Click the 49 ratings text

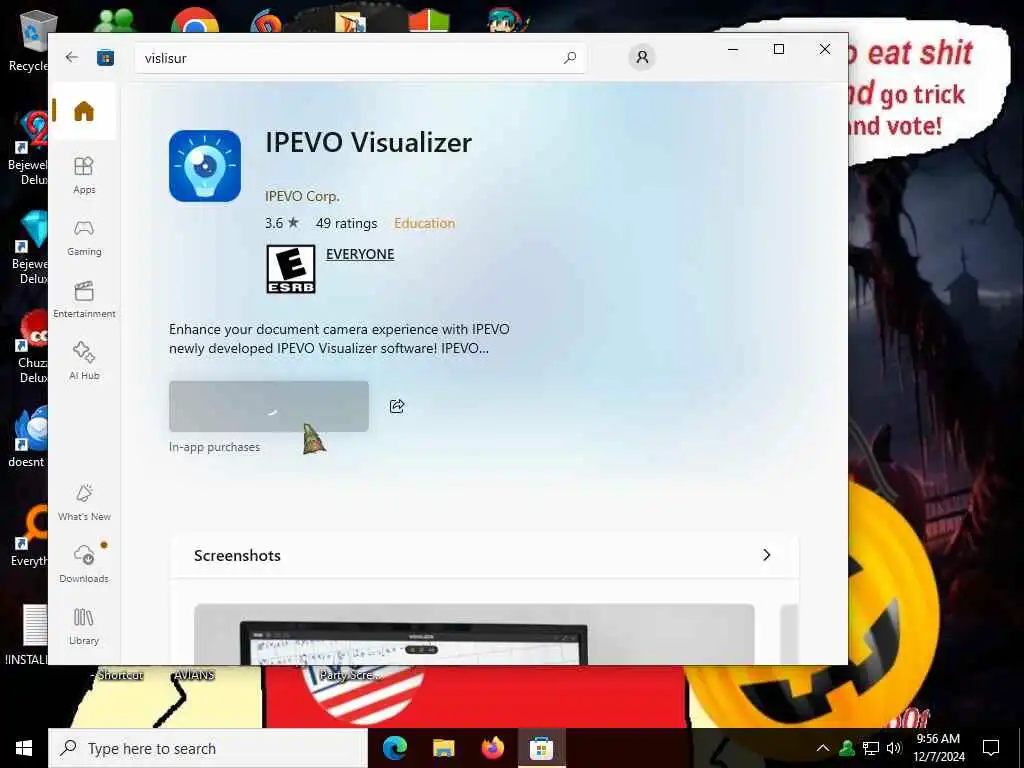coord(346,223)
